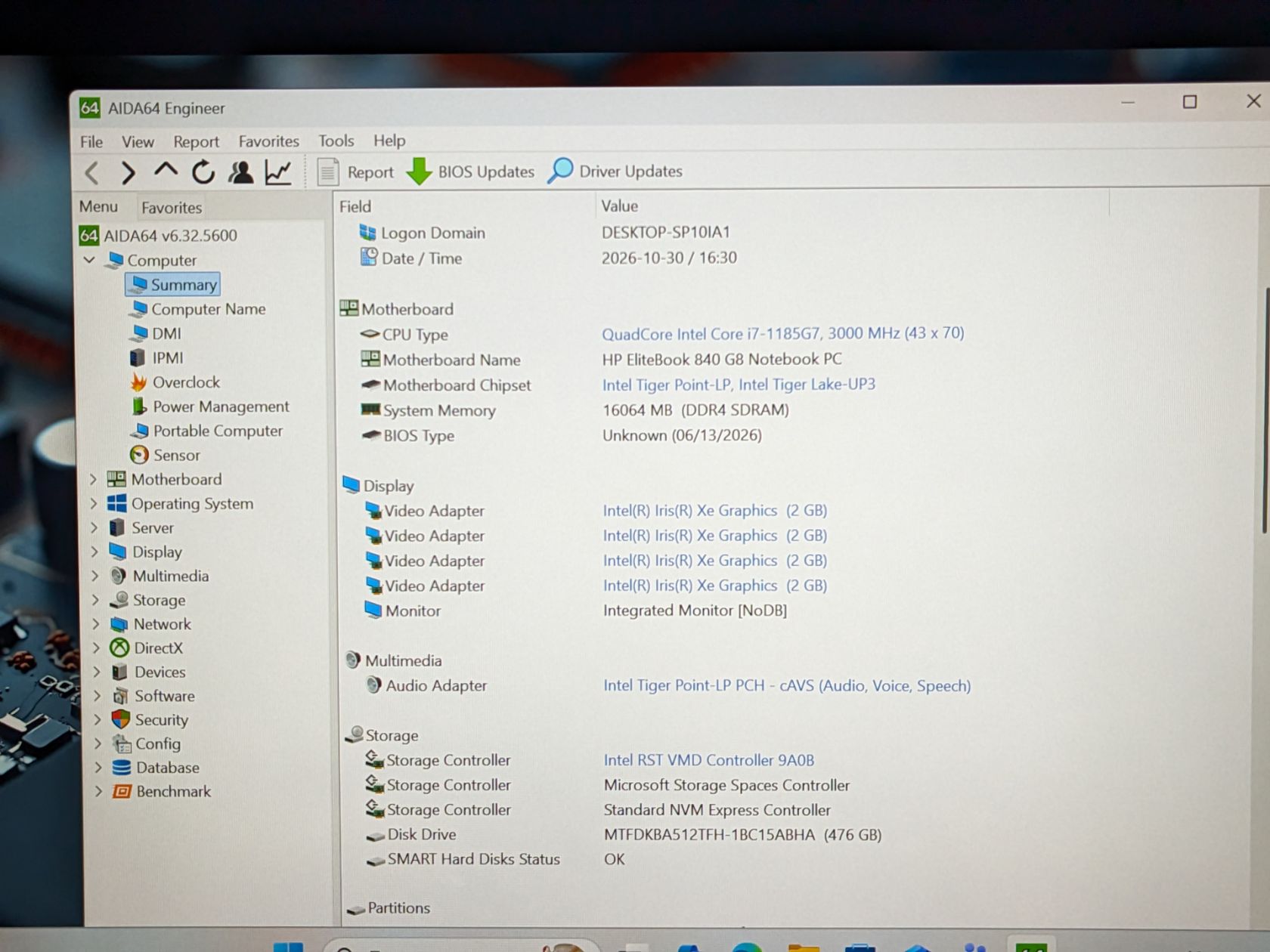Open the File menu
Image resolution: width=1270 pixels, height=952 pixels.
click(91, 141)
